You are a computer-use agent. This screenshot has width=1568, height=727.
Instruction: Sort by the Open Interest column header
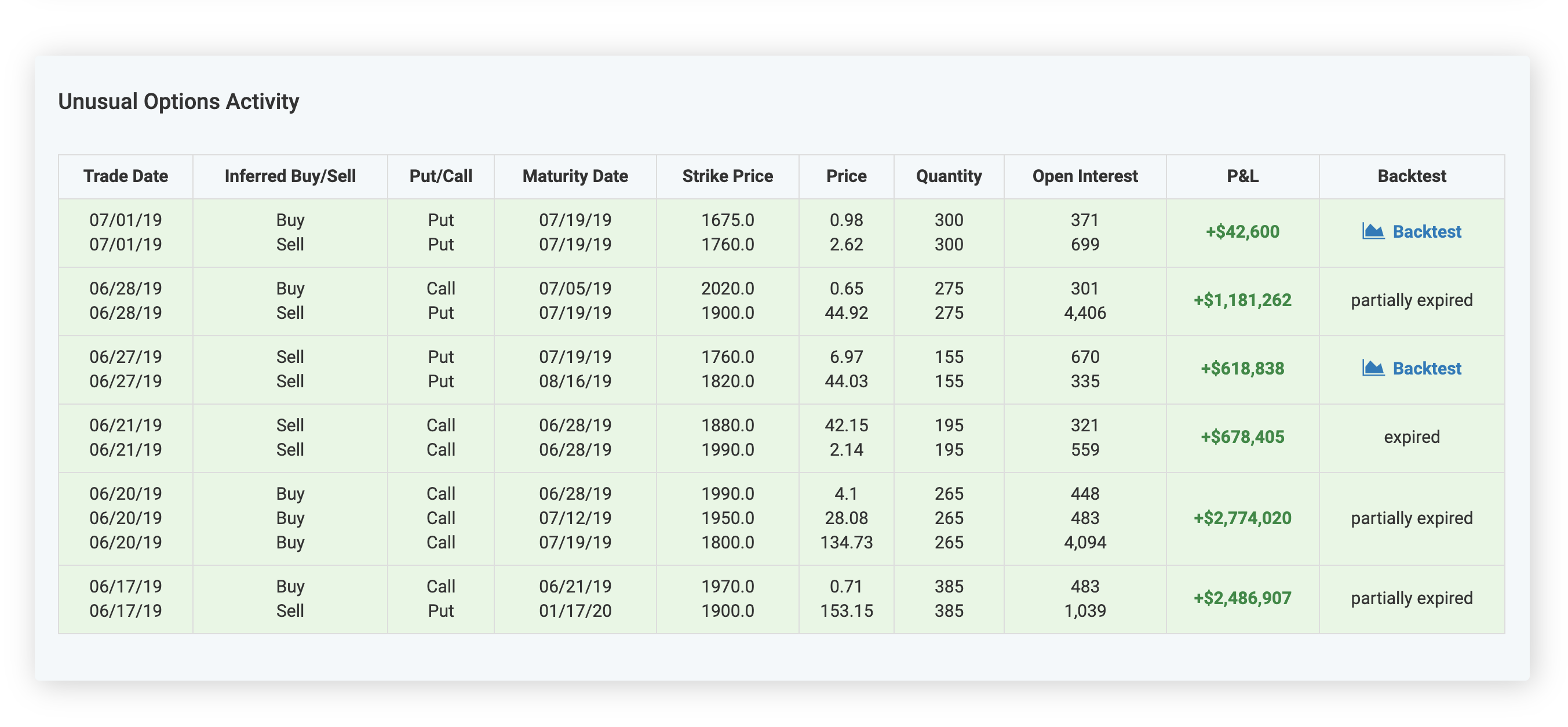point(1085,176)
